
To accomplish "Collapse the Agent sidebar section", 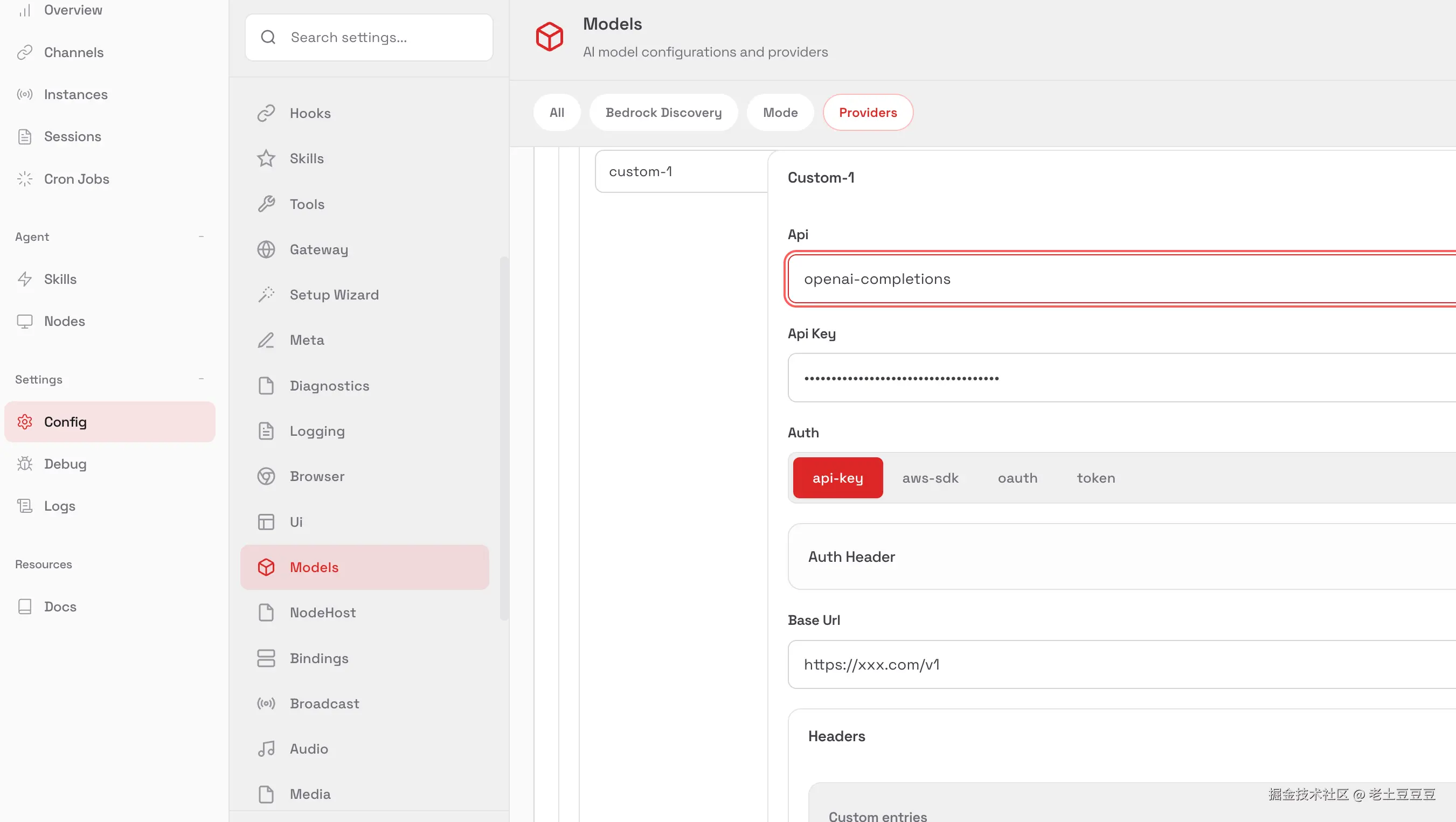I will [201, 236].
